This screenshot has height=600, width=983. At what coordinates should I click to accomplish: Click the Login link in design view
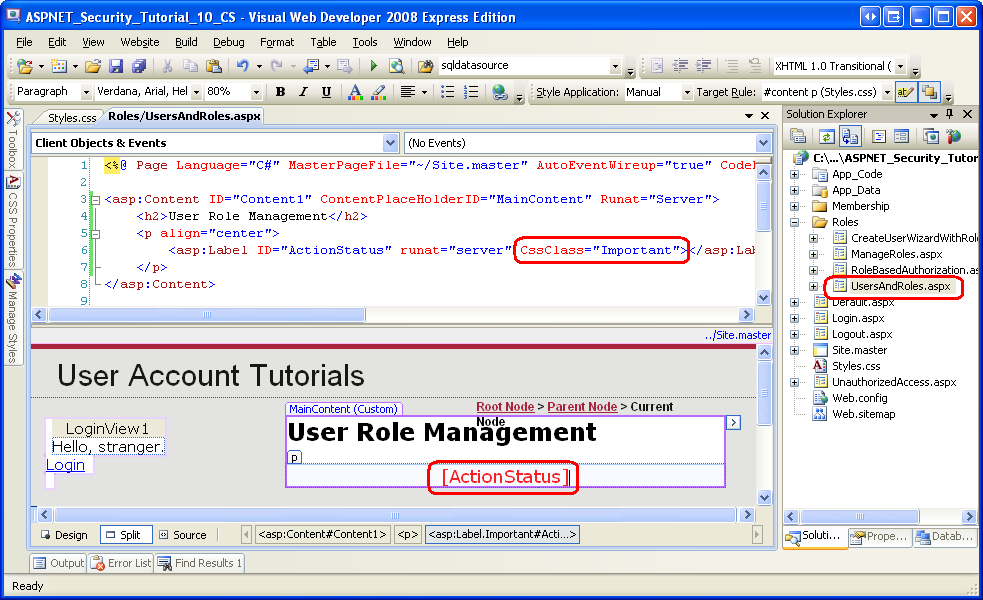tap(65, 465)
